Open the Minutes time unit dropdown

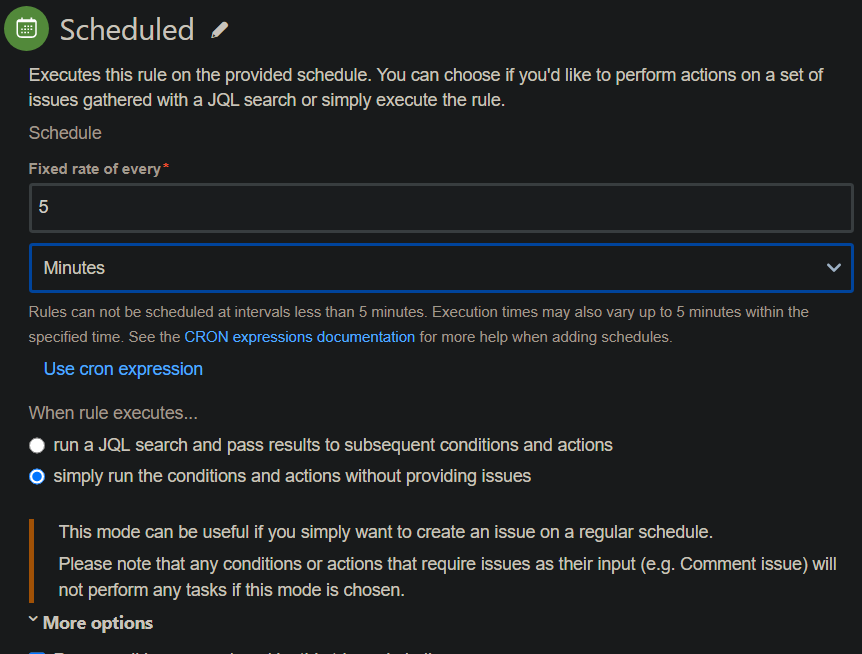[x=441, y=268]
